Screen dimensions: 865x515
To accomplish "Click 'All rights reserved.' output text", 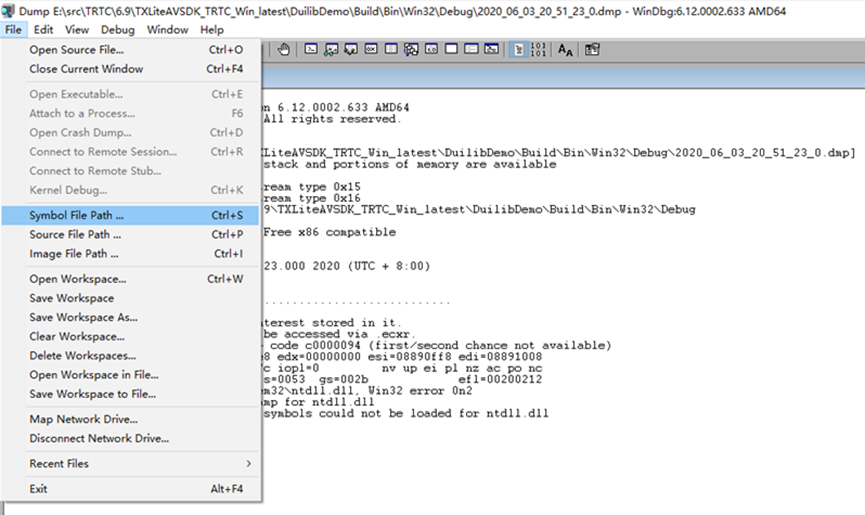I will coord(333,119).
